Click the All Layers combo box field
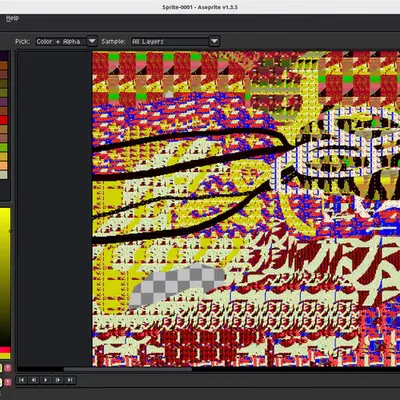Viewport: 400px width, 400px height. [x=170, y=41]
